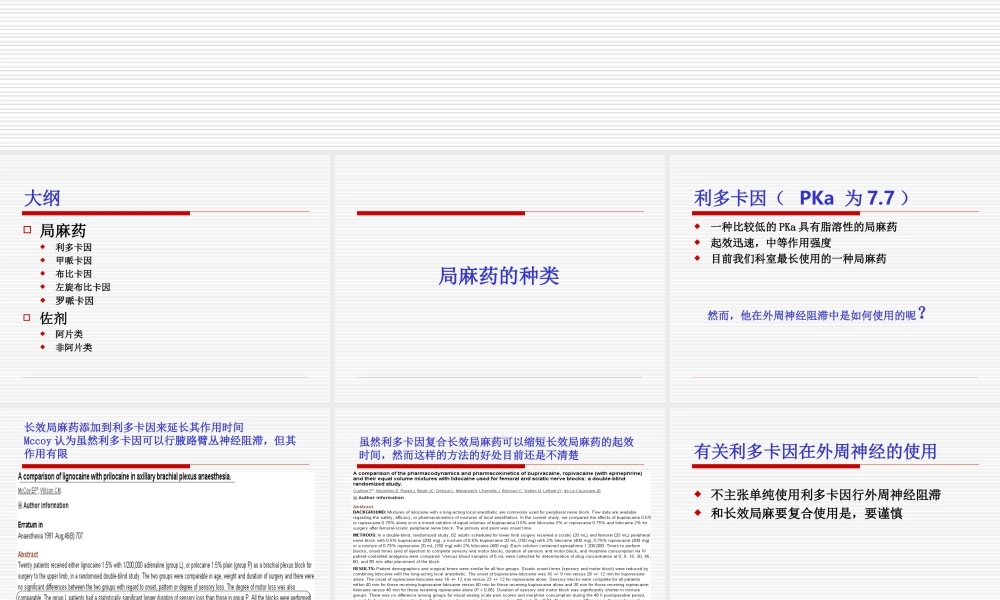
Task: Select the 有关利多卡因在外周神经的使用 slide
Action: 835,500
